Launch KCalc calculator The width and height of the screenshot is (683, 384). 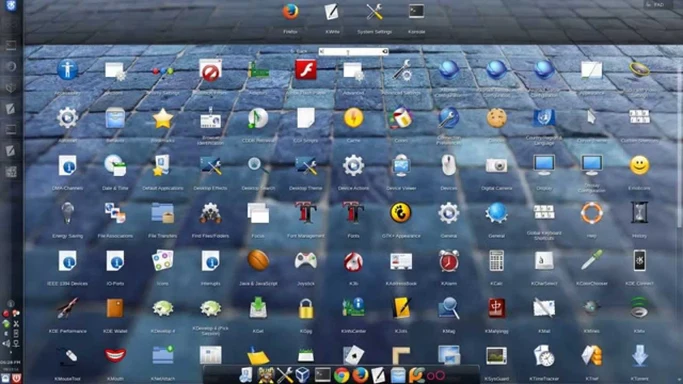coord(496,261)
